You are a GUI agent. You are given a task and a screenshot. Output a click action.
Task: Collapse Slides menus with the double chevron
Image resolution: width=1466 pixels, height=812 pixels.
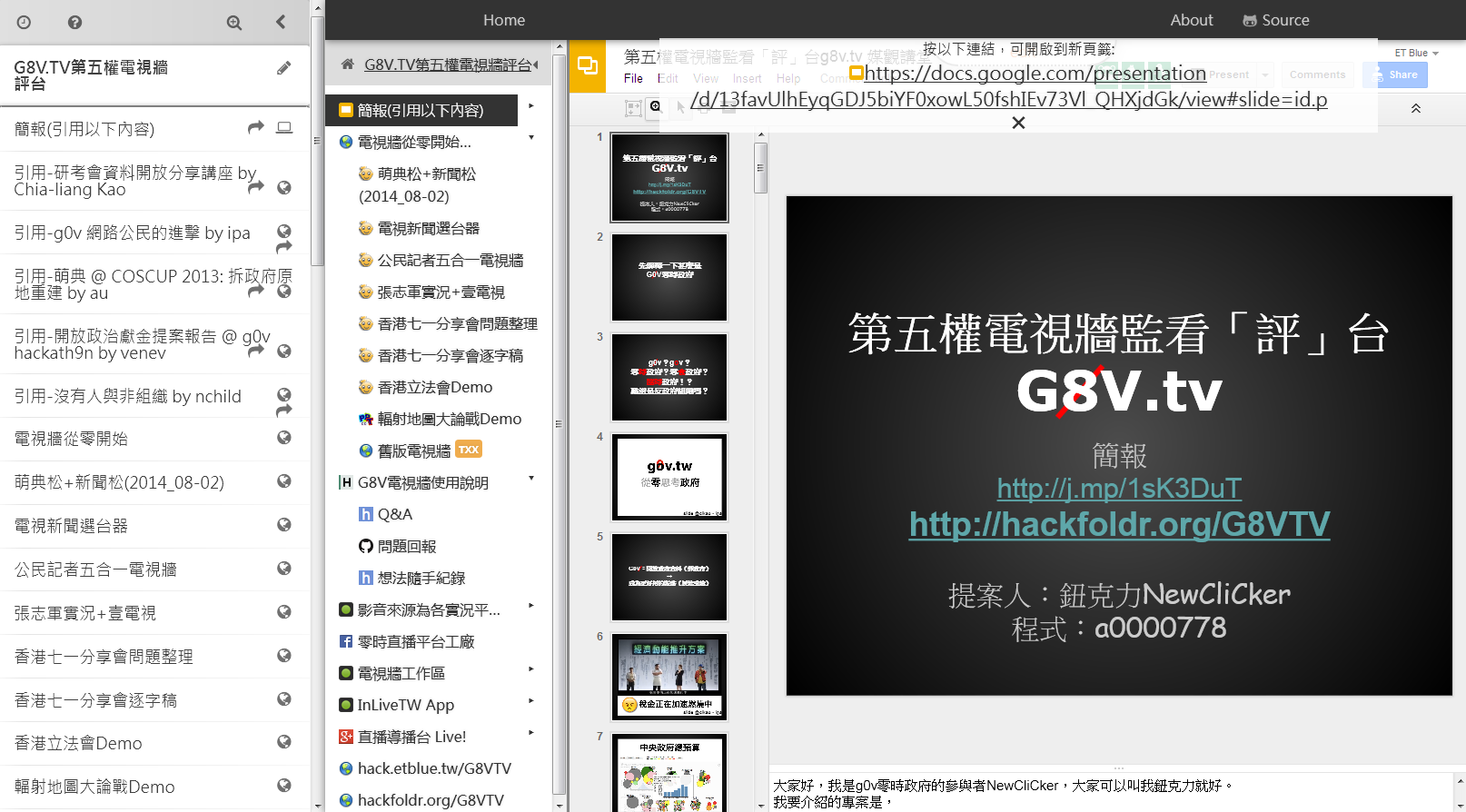coord(1415,108)
